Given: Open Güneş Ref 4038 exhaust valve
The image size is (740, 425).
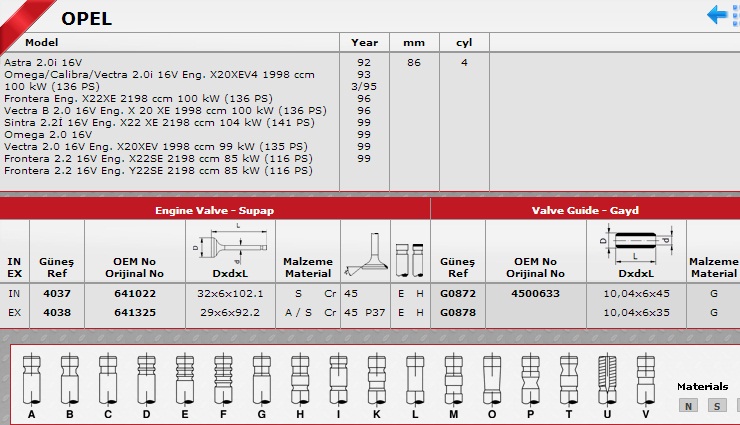Looking at the screenshot, I should pyautogui.click(x=57, y=312).
